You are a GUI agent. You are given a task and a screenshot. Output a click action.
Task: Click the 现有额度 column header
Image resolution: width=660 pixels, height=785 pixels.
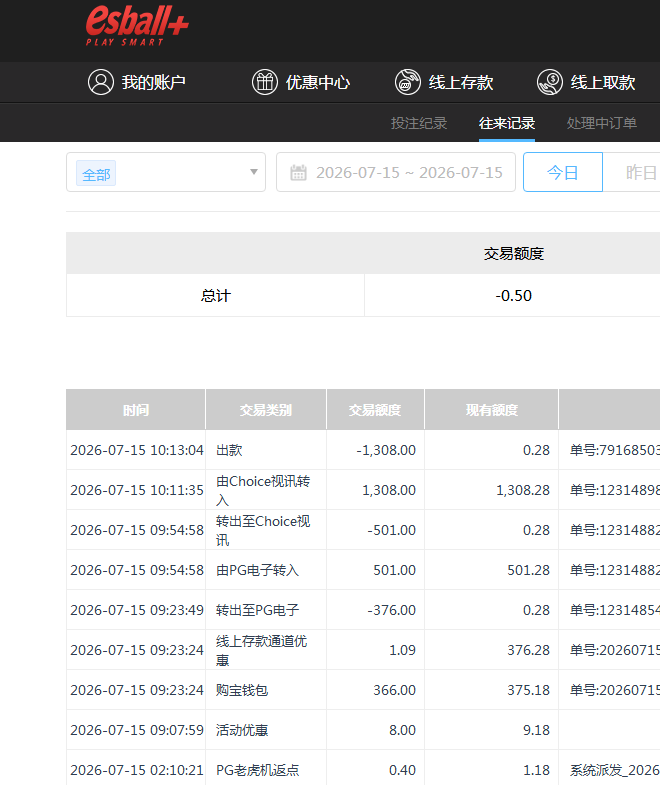point(492,410)
